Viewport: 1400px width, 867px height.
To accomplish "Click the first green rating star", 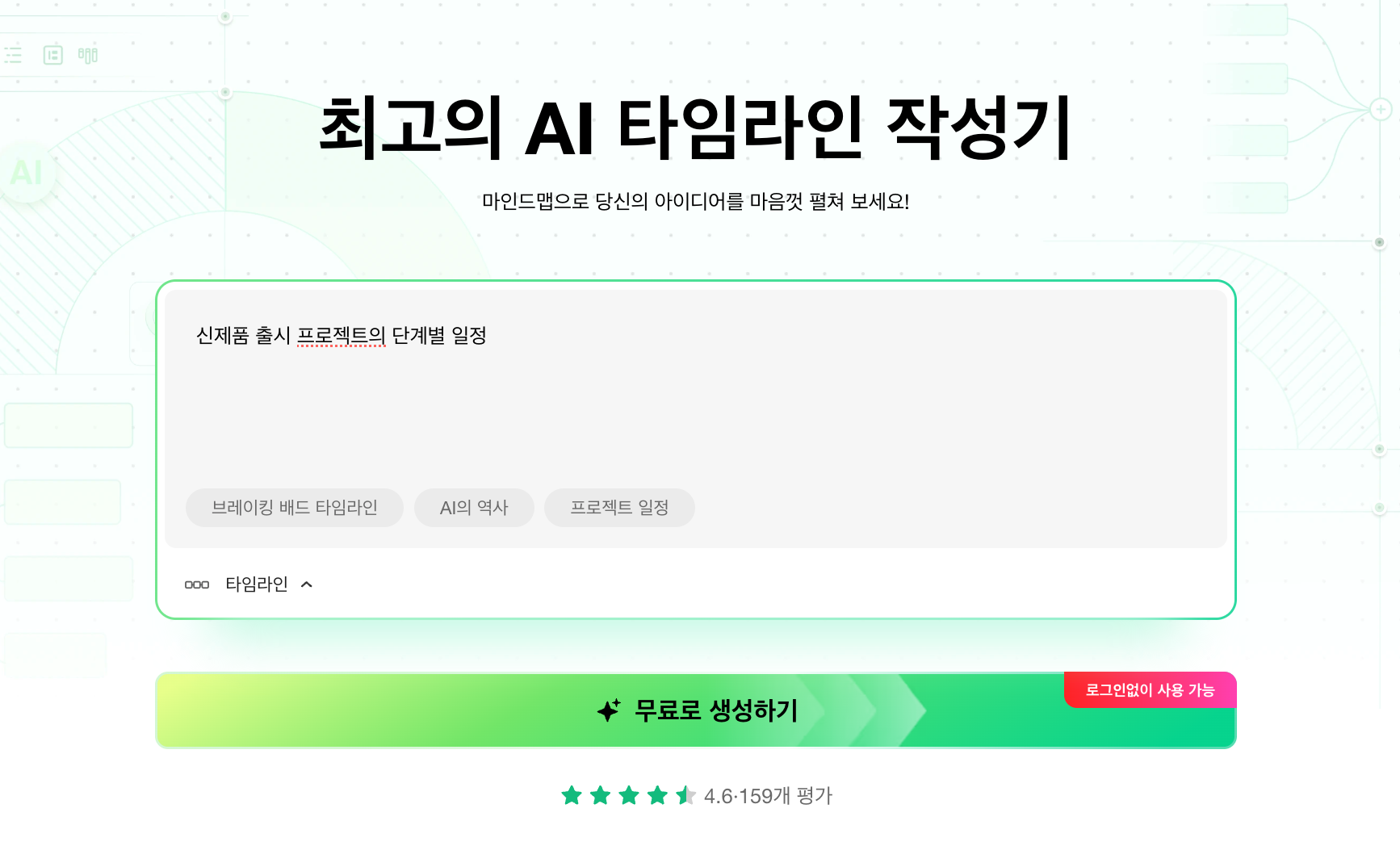I will click(572, 796).
